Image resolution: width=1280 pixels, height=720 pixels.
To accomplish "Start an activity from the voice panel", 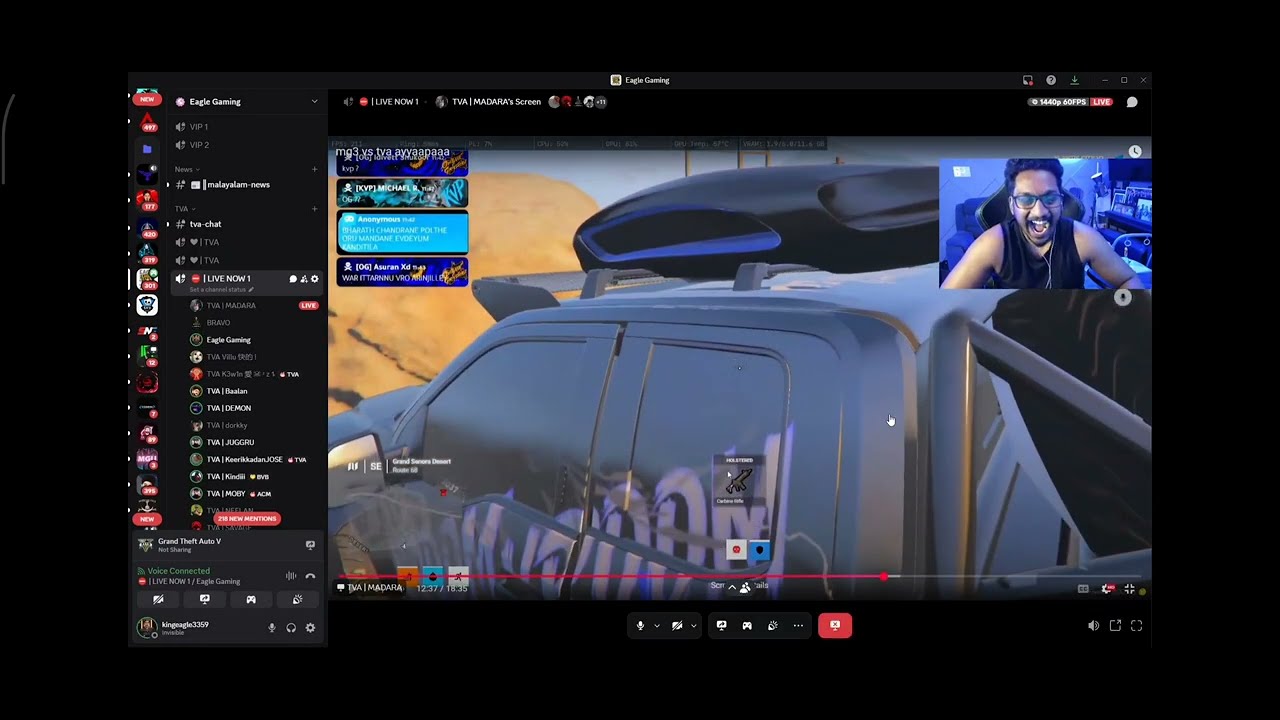I will [x=251, y=600].
